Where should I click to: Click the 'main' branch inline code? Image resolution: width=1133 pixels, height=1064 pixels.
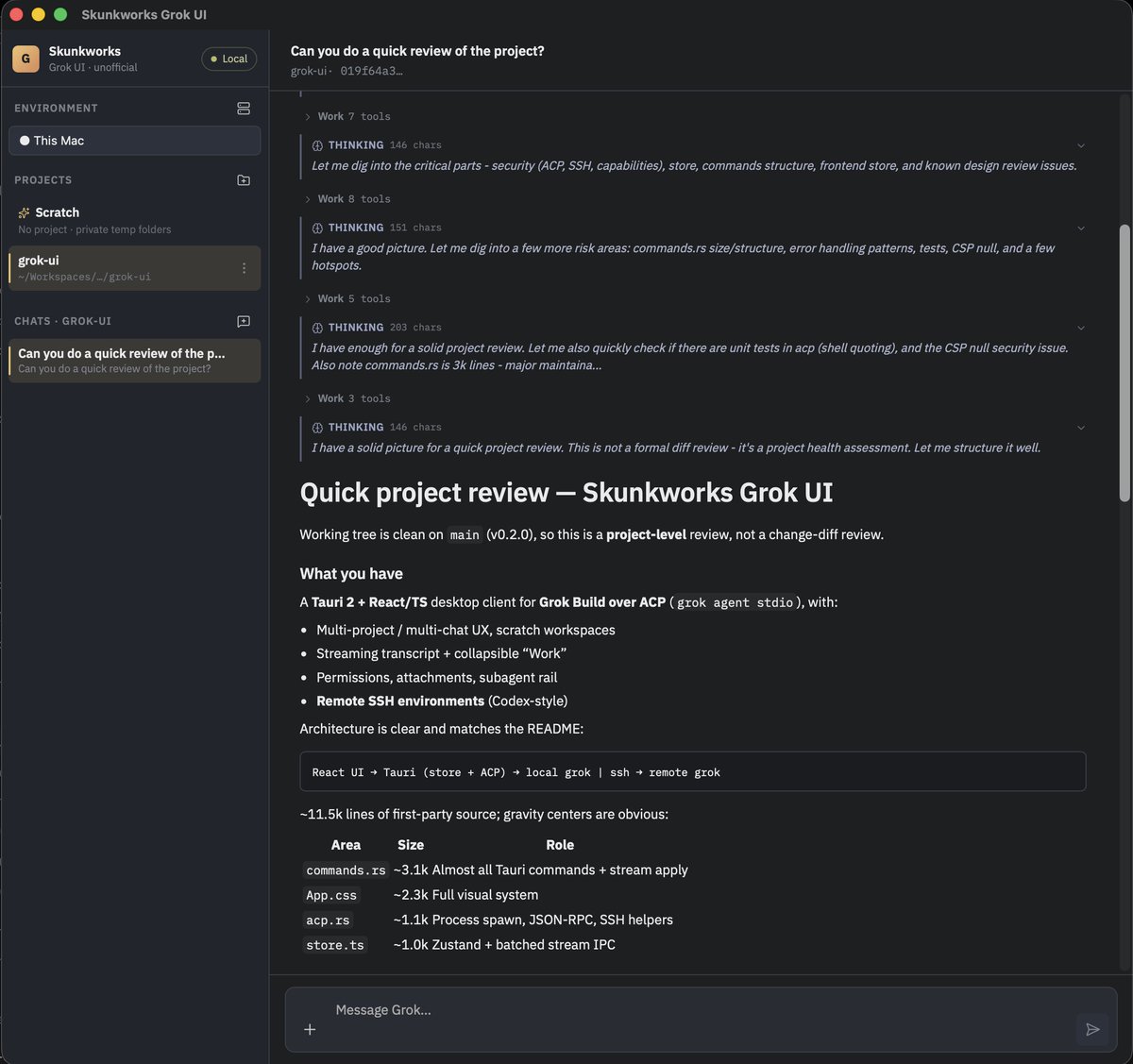(465, 535)
